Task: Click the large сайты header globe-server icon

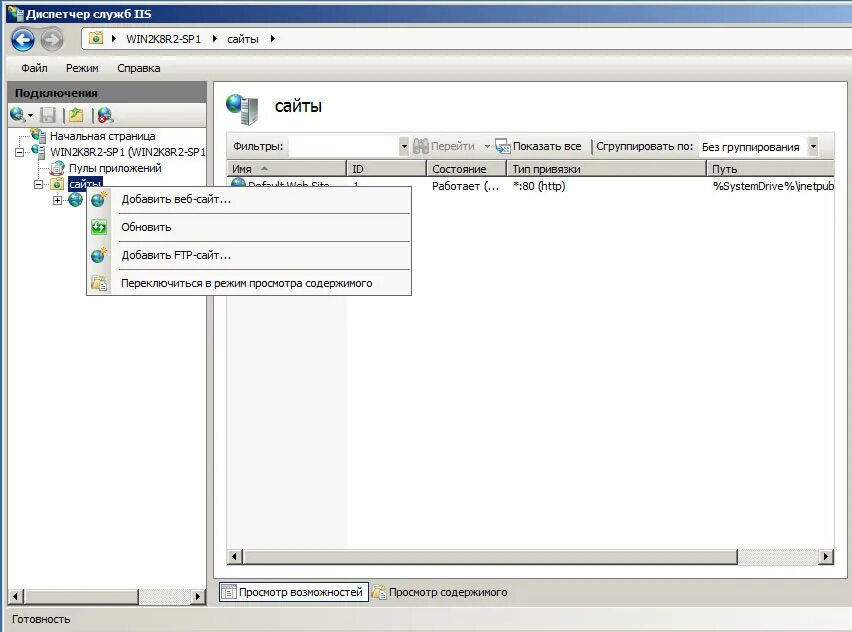Action: [242, 108]
